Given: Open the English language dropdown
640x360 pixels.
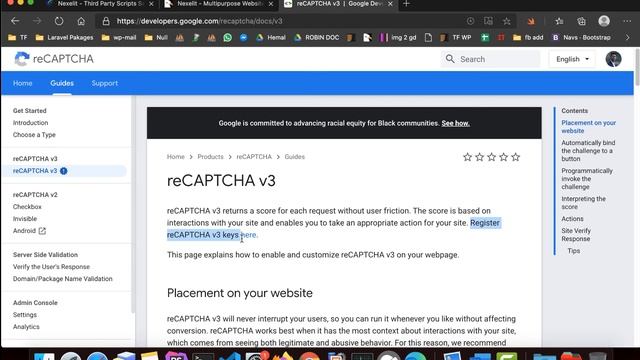Looking at the screenshot, I should coord(572,59).
